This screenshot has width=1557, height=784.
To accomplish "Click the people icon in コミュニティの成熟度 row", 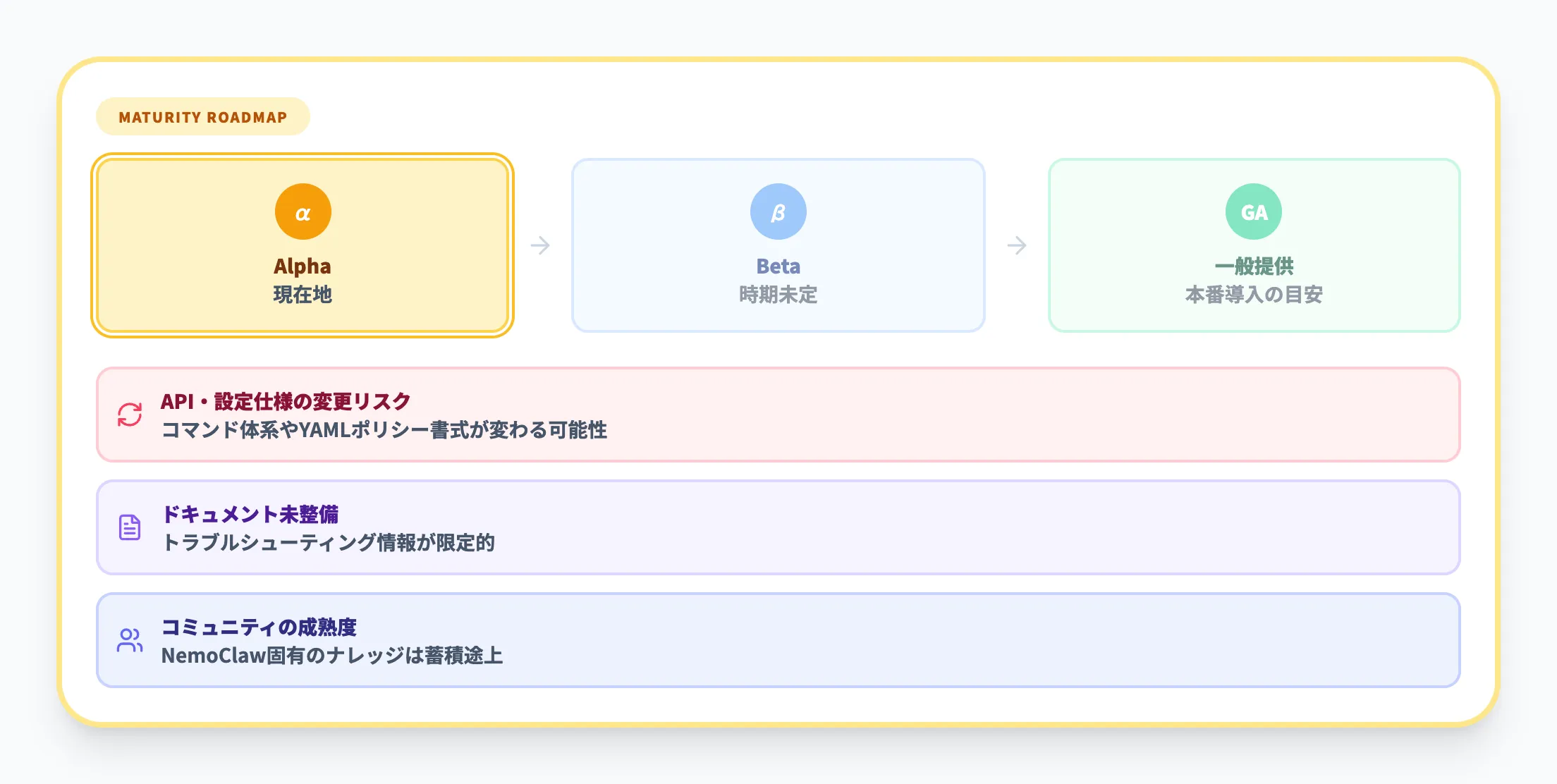I will coord(130,639).
